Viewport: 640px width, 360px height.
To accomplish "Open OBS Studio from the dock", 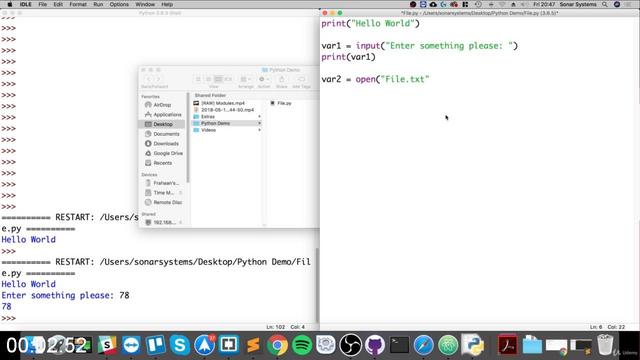I will tap(350, 345).
